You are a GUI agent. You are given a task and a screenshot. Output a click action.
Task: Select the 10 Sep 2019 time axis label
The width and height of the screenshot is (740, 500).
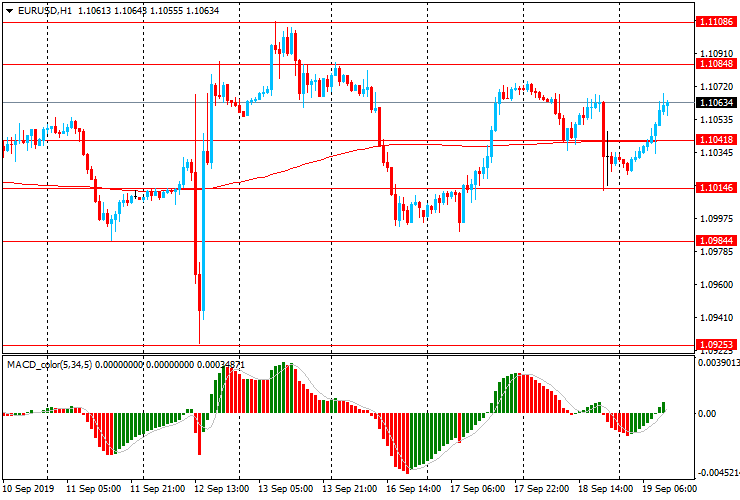click(x=28, y=488)
